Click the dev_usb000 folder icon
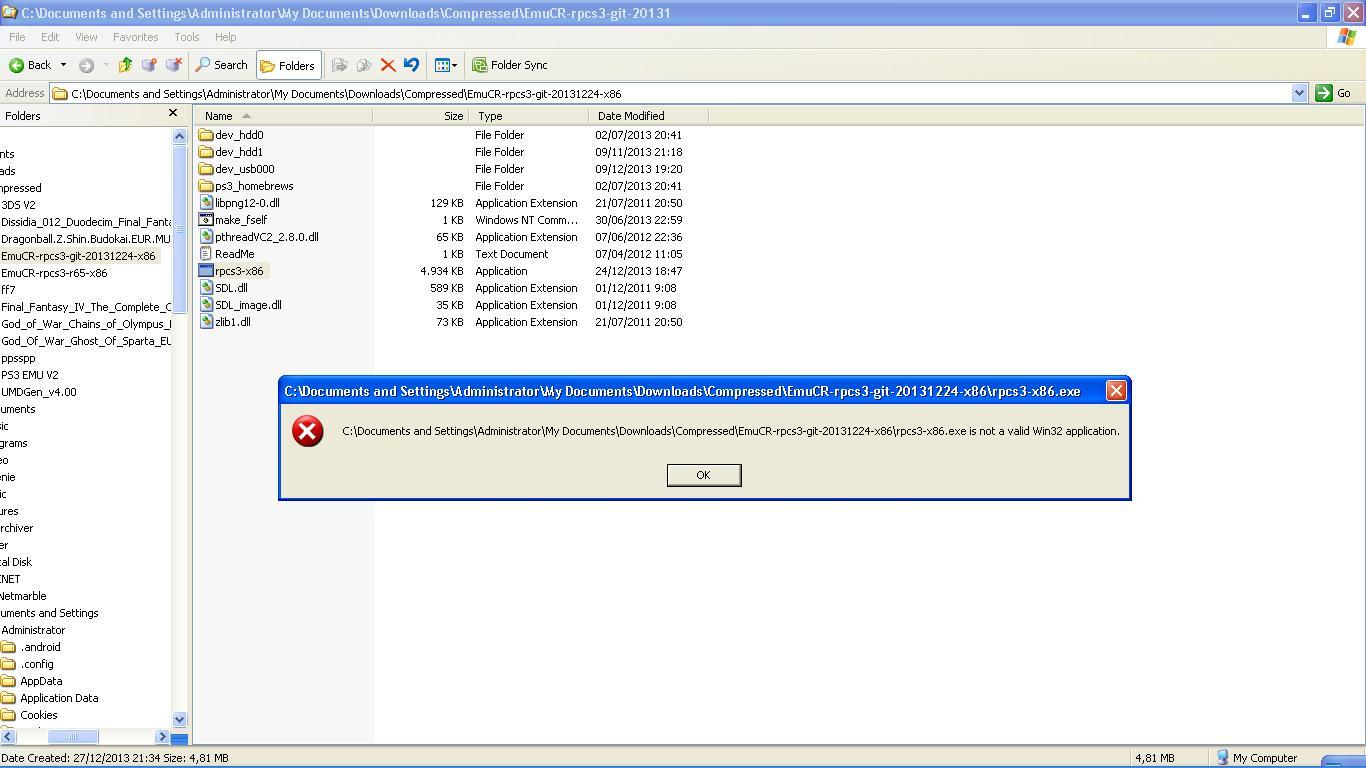The height and width of the screenshot is (768, 1366). tap(206, 169)
